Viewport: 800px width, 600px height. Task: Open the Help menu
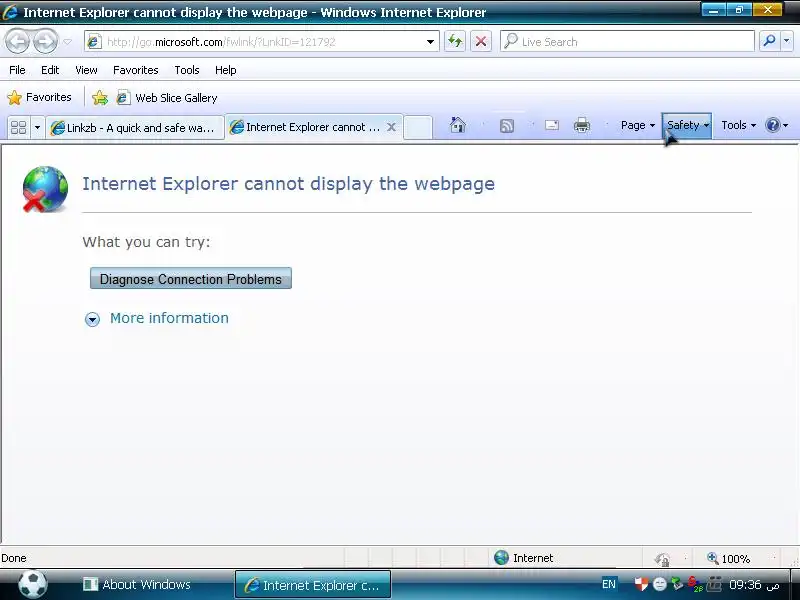point(226,70)
